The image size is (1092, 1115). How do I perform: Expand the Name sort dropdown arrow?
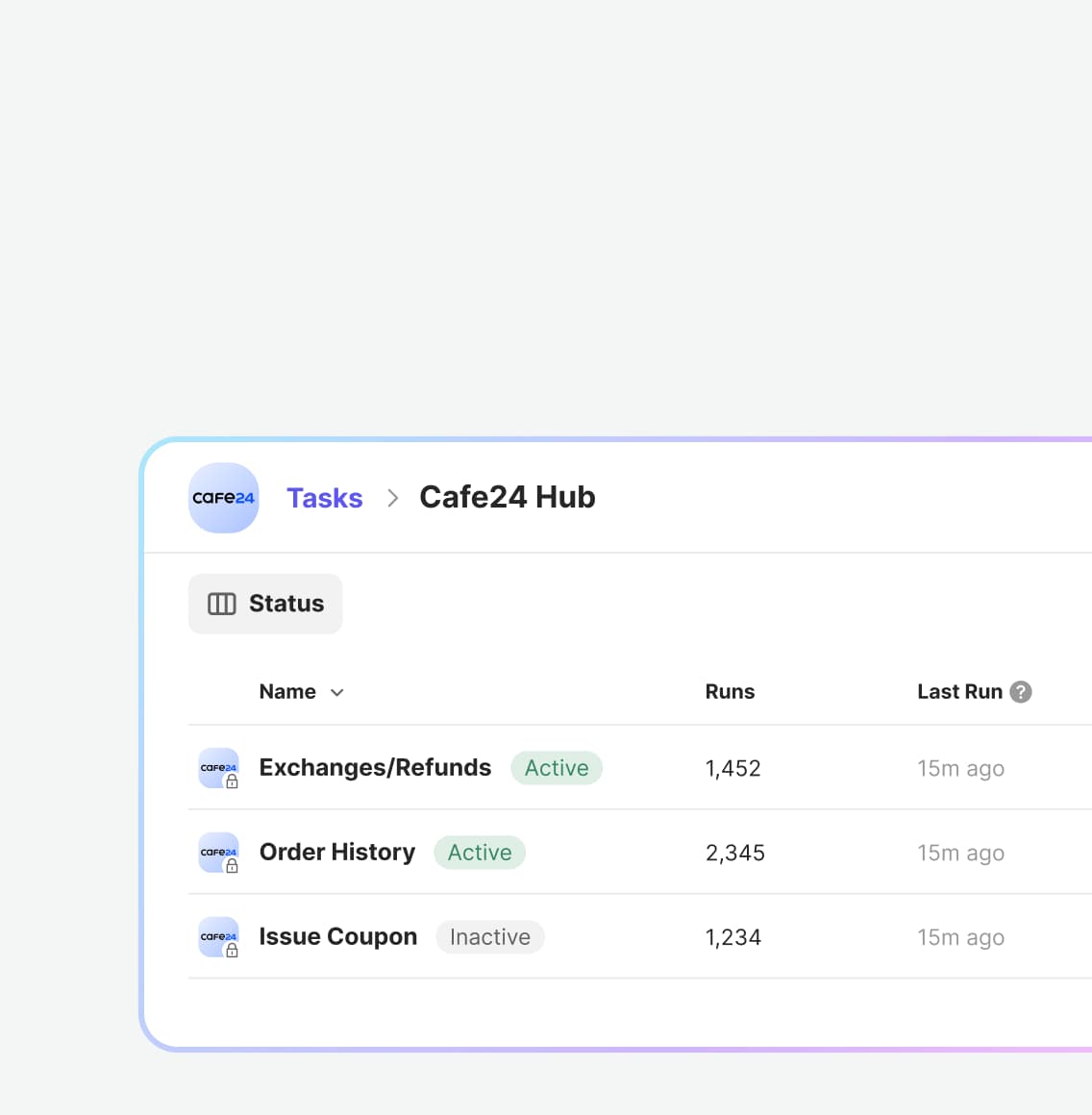click(337, 693)
